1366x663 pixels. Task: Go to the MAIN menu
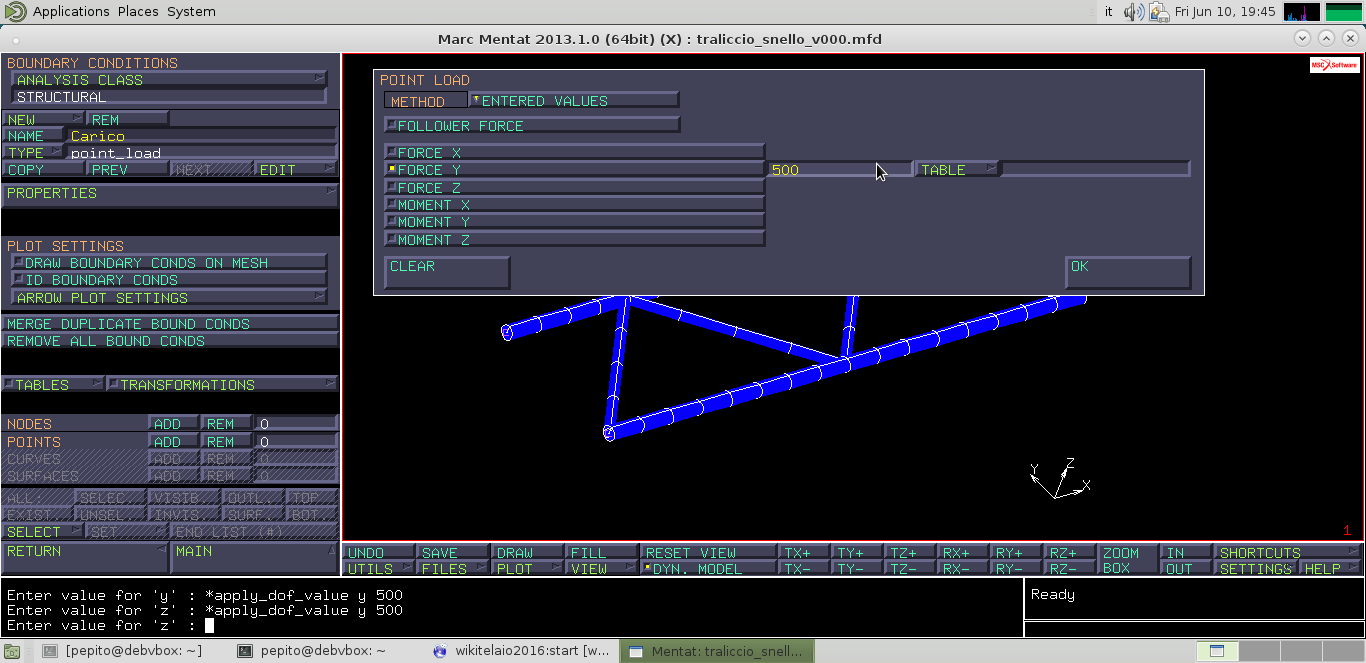(x=254, y=557)
